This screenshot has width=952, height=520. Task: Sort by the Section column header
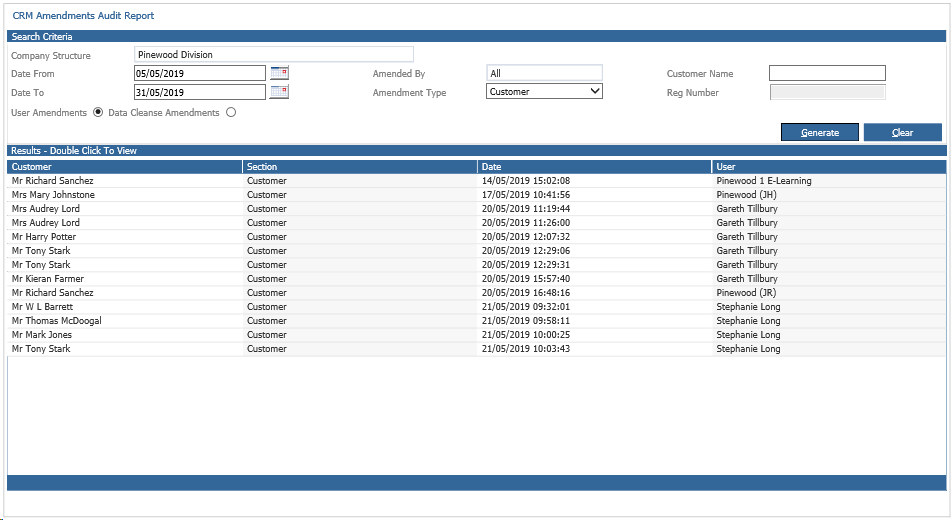[x=359, y=166]
